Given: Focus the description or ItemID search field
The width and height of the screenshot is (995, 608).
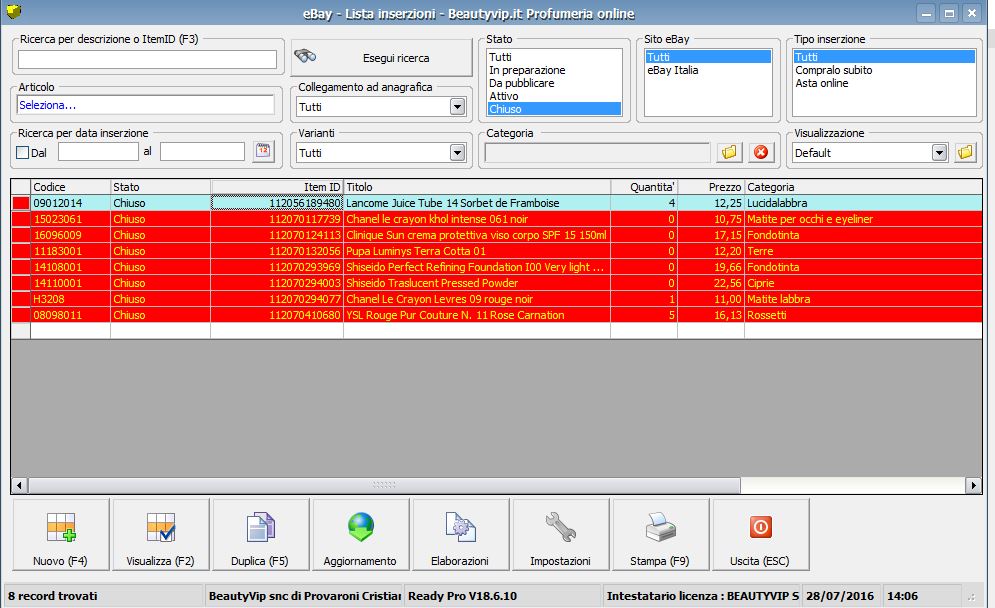Looking at the screenshot, I should (146, 59).
